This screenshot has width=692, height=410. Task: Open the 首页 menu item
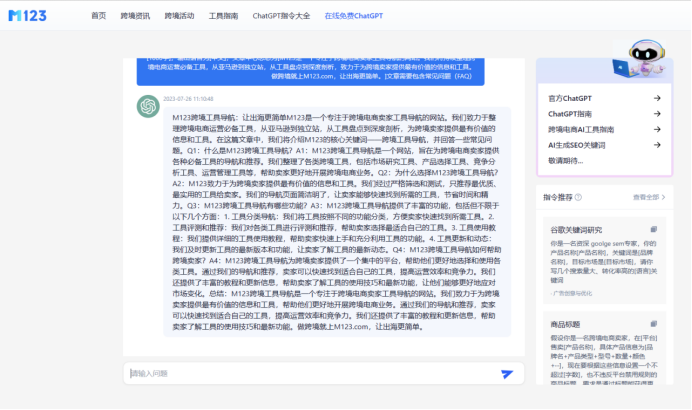[98, 16]
